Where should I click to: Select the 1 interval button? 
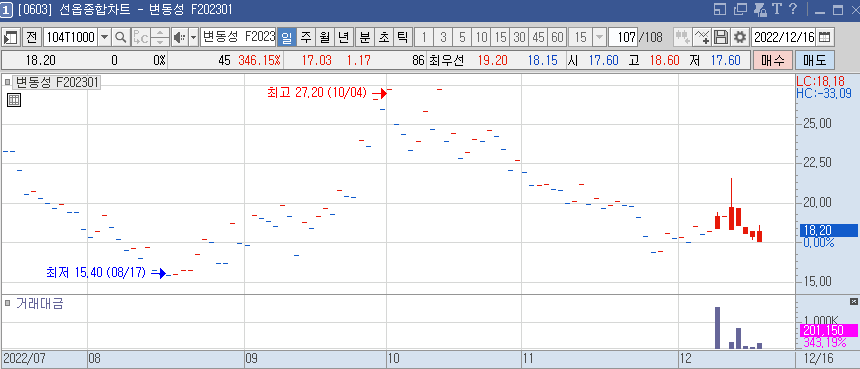click(424, 37)
